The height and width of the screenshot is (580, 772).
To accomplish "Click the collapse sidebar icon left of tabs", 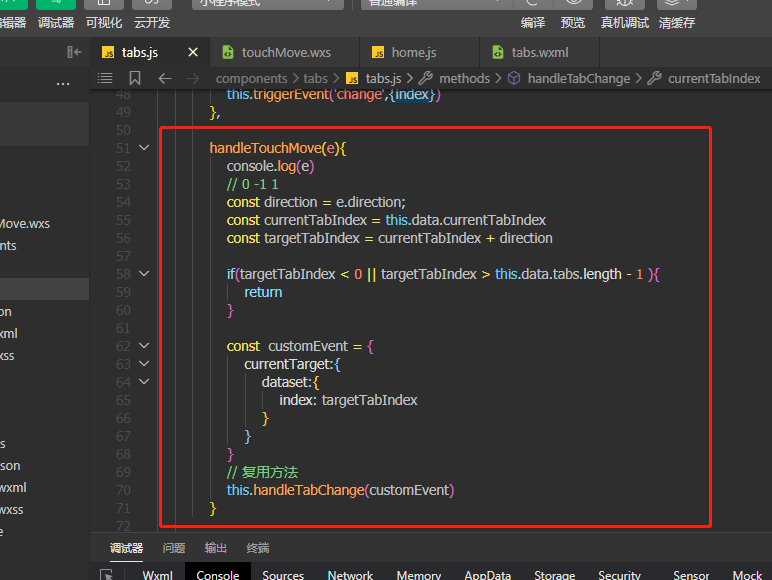I will (x=74, y=52).
